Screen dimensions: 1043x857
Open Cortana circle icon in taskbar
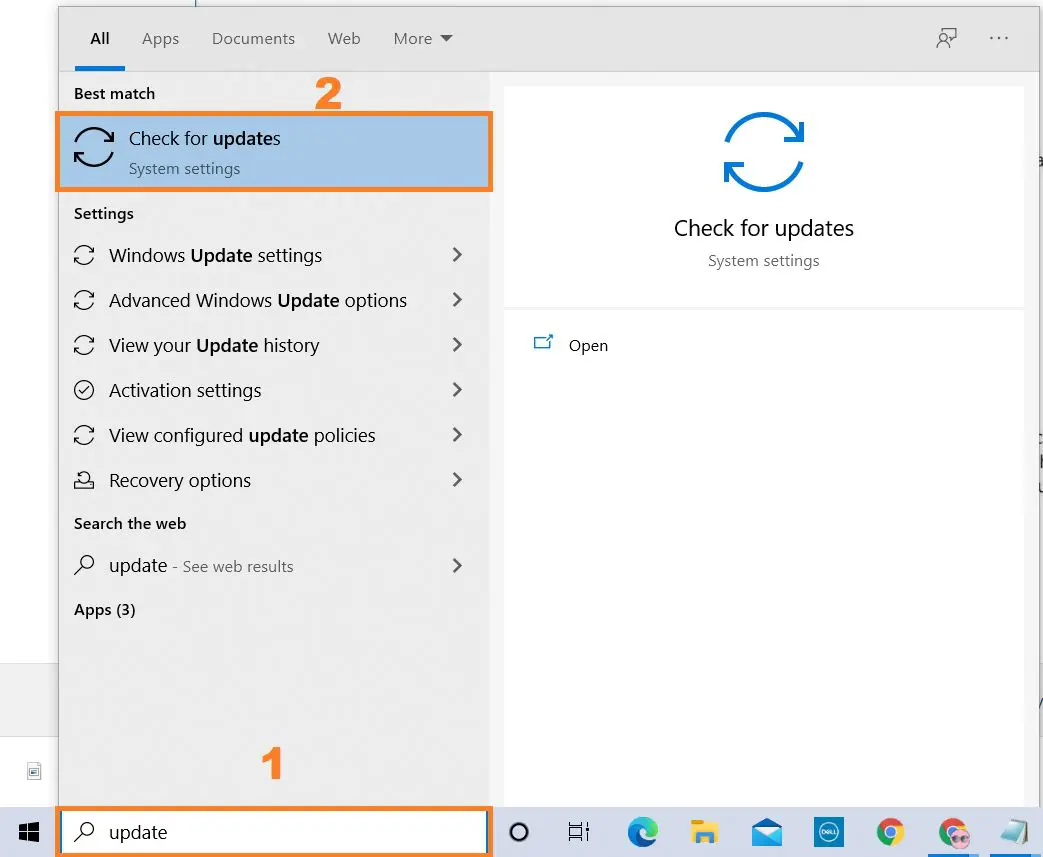coord(519,832)
